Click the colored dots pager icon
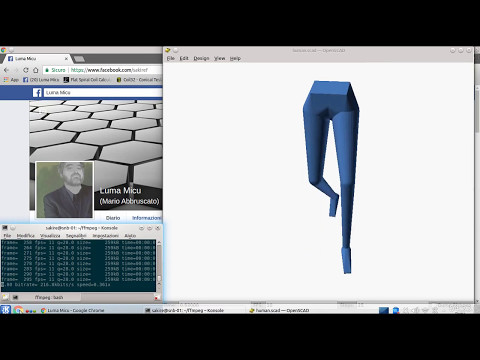 pos(31,311)
